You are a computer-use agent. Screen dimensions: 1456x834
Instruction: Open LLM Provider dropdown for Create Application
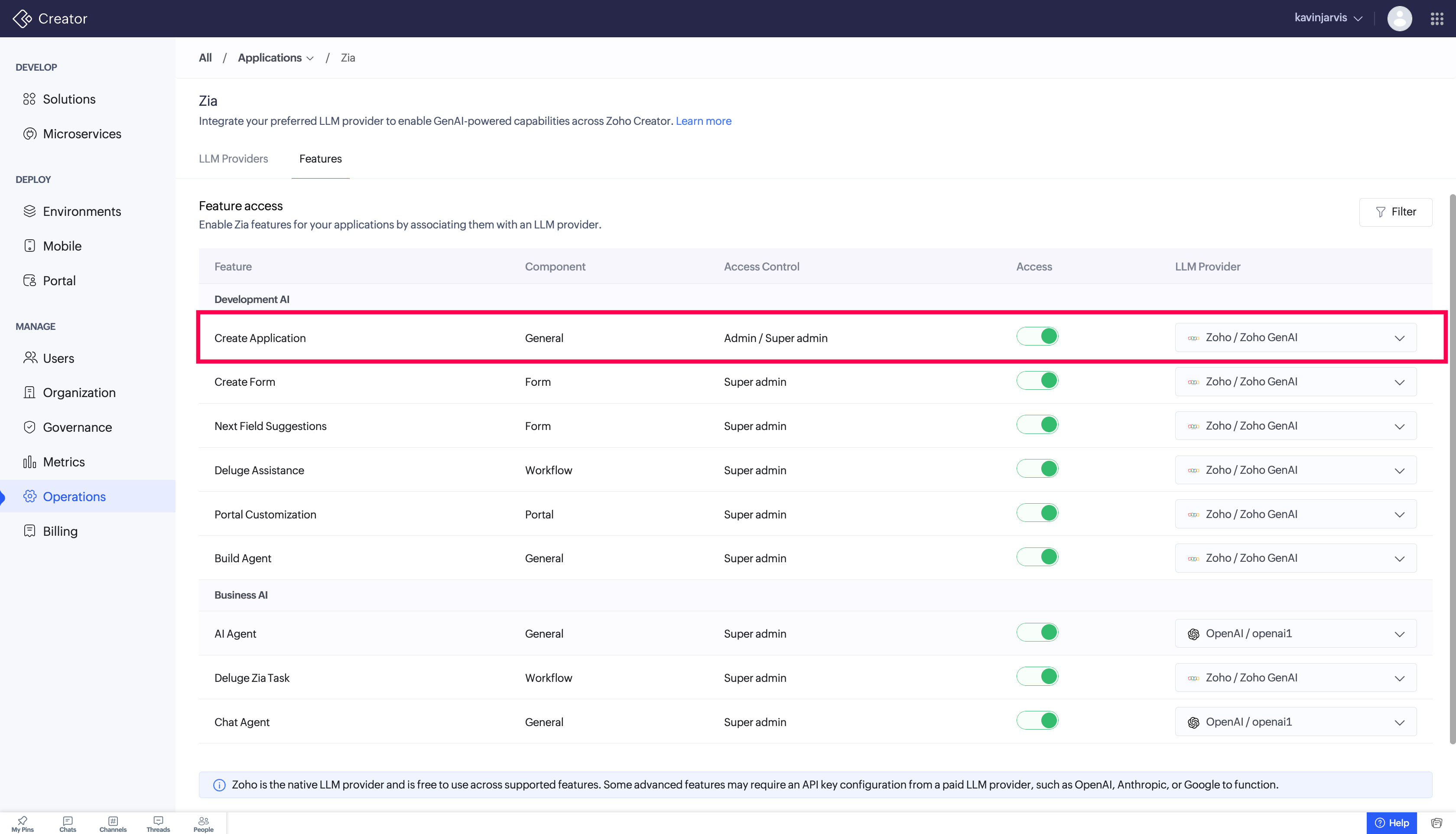point(1296,337)
